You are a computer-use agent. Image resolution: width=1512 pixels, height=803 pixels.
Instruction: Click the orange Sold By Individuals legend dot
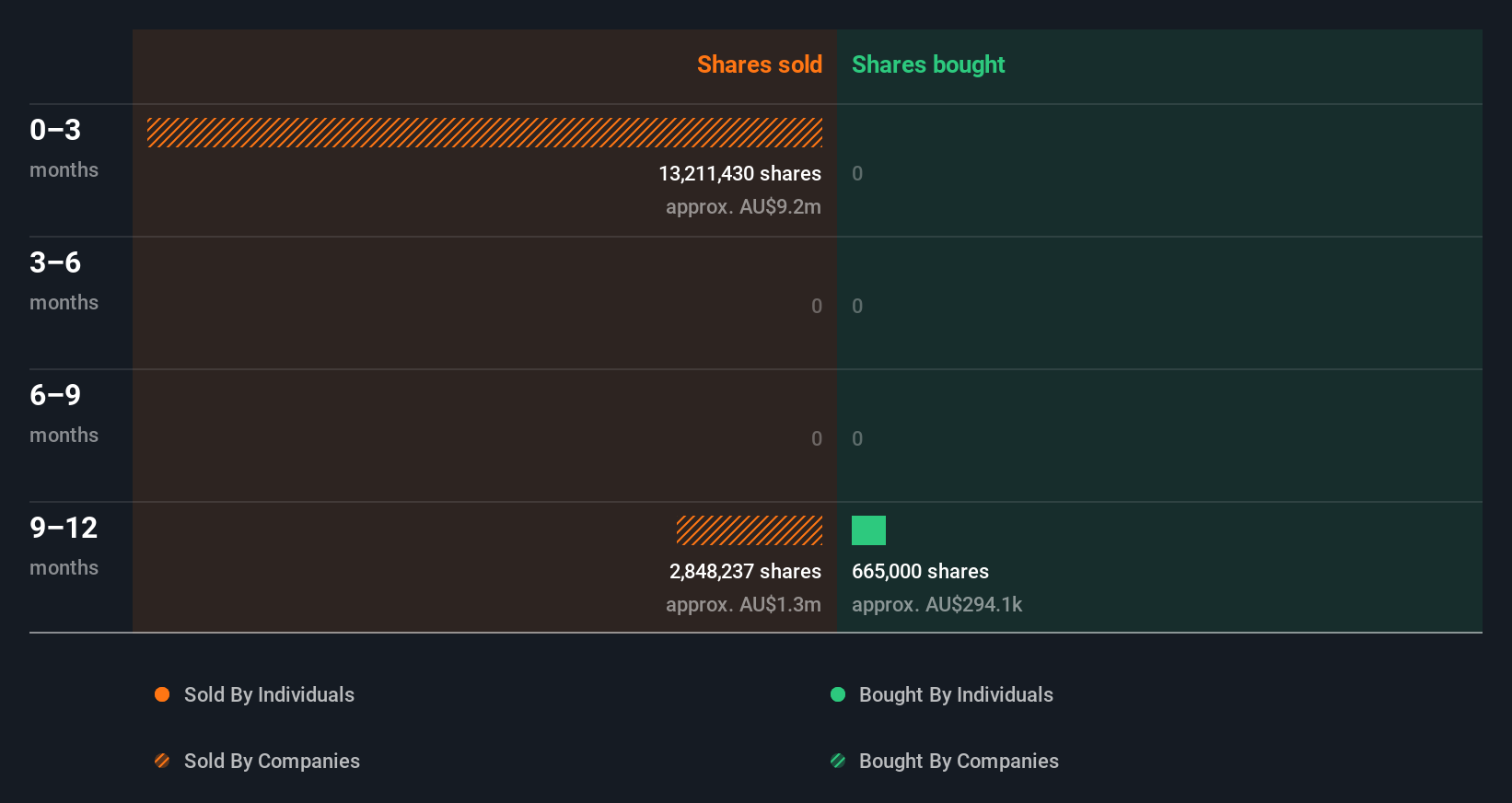(162, 694)
